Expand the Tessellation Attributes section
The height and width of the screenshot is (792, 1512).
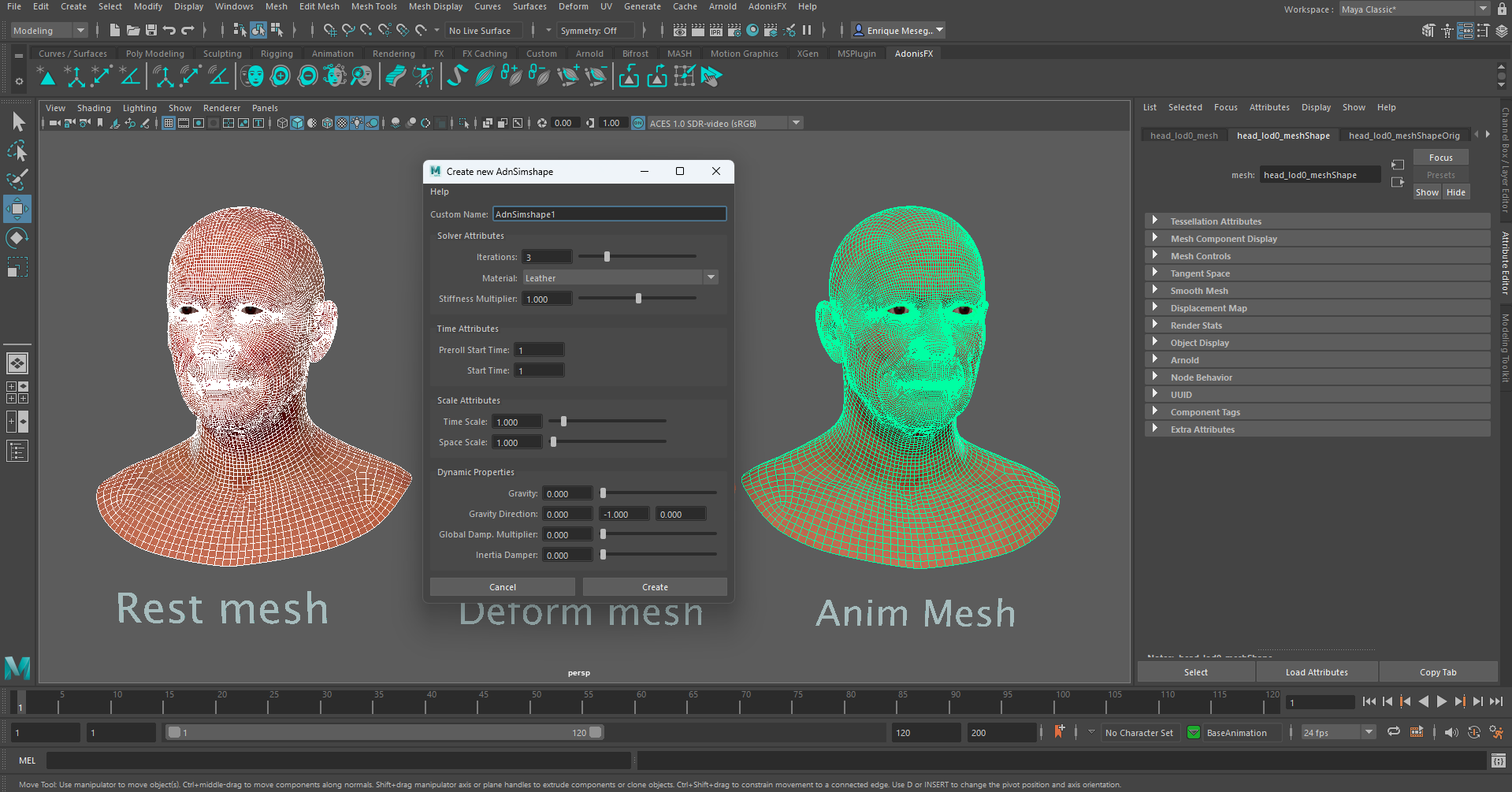[x=1317, y=221]
